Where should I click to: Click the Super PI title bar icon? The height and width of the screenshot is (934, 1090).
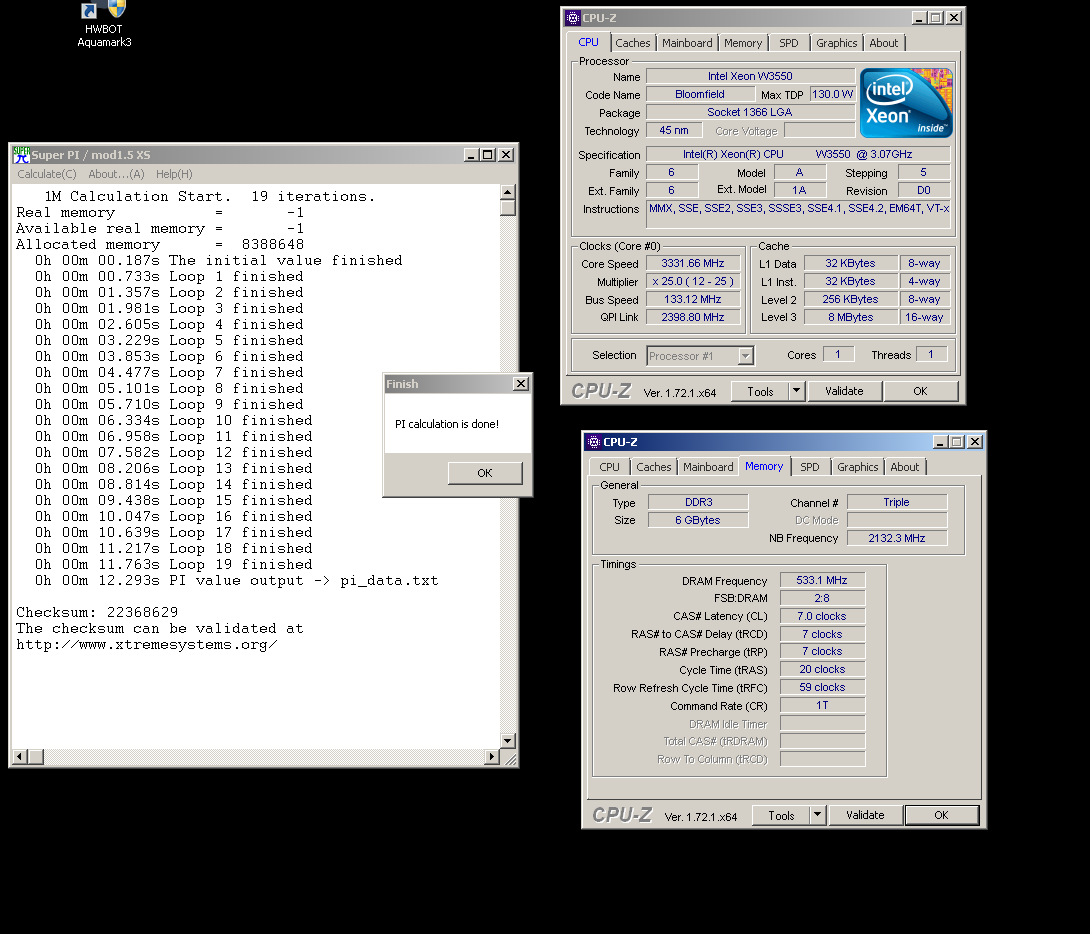[22, 154]
